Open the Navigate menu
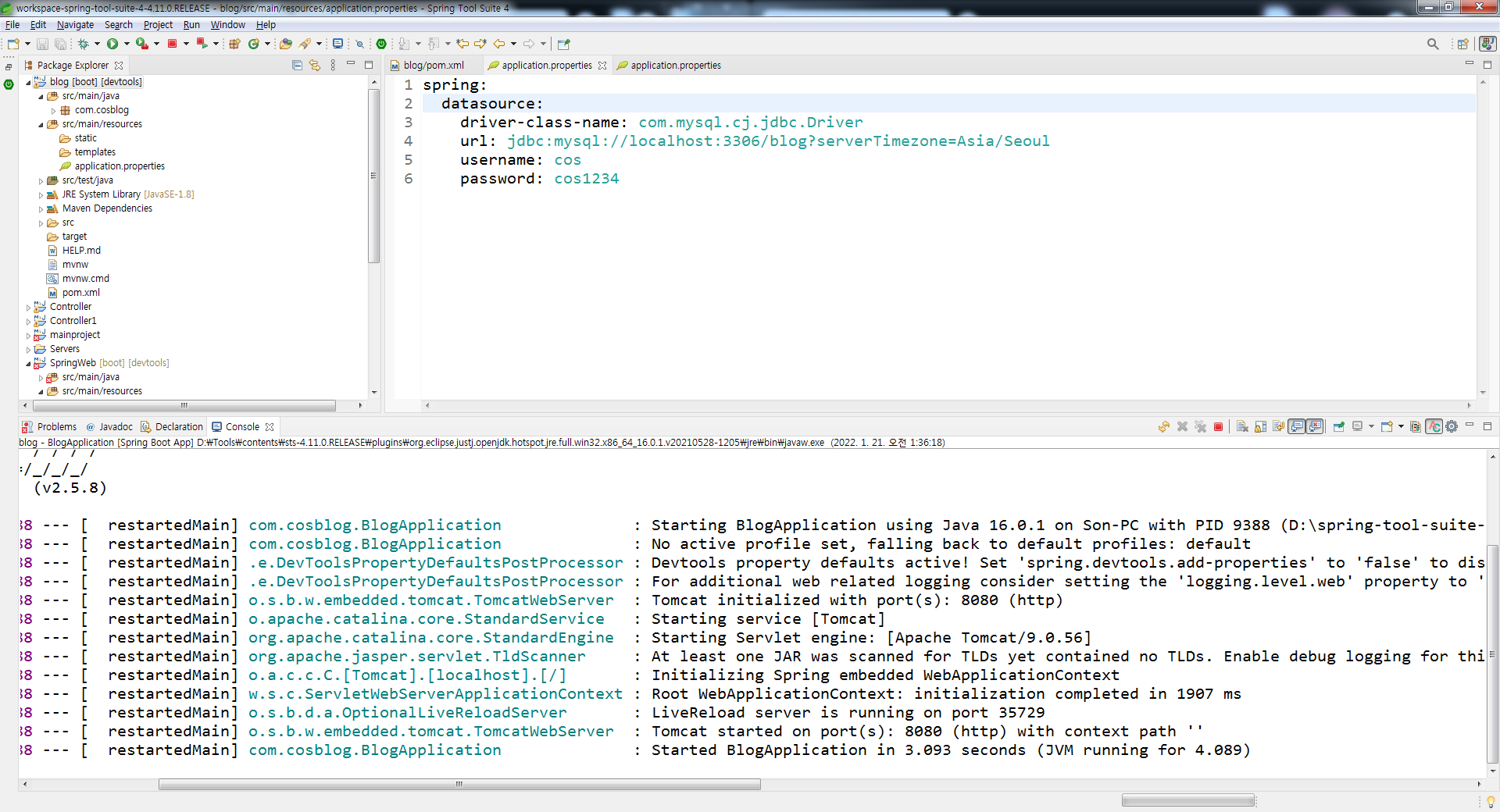The image size is (1500, 812). point(75,24)
